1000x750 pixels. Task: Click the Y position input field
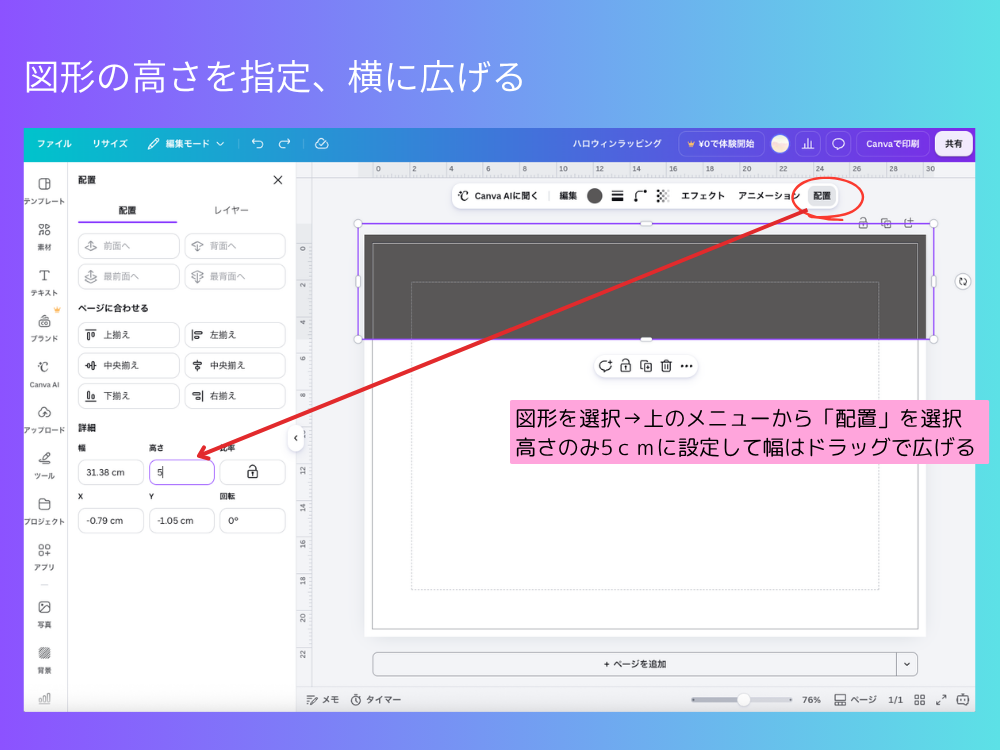point(182,520)
